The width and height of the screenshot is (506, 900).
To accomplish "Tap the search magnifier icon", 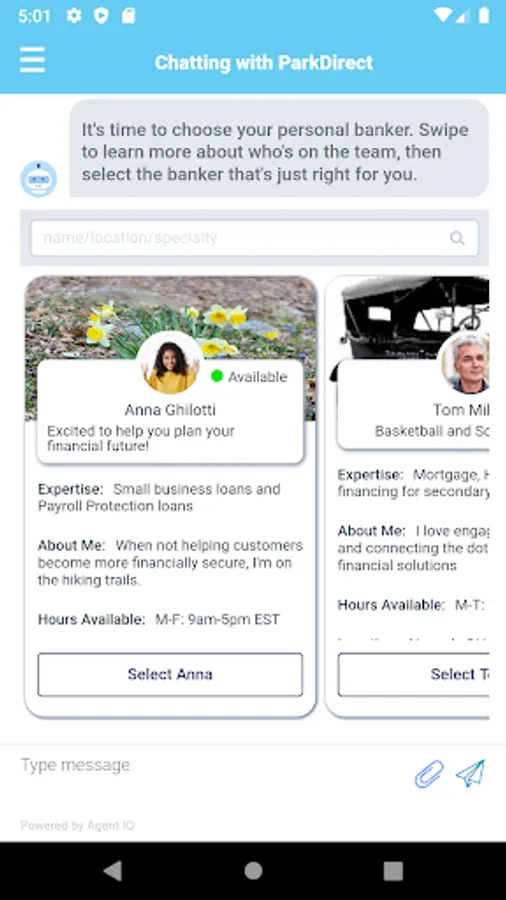I will tap(457, 238).
